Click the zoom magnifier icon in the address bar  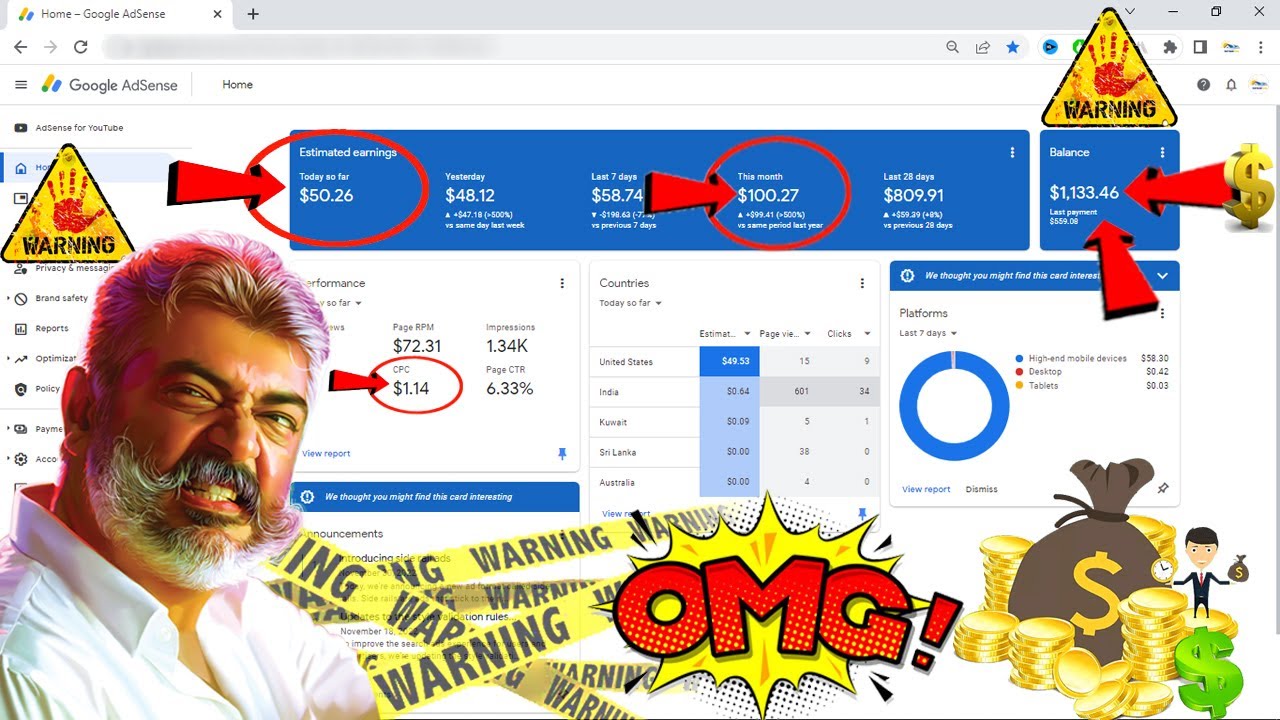953,47
